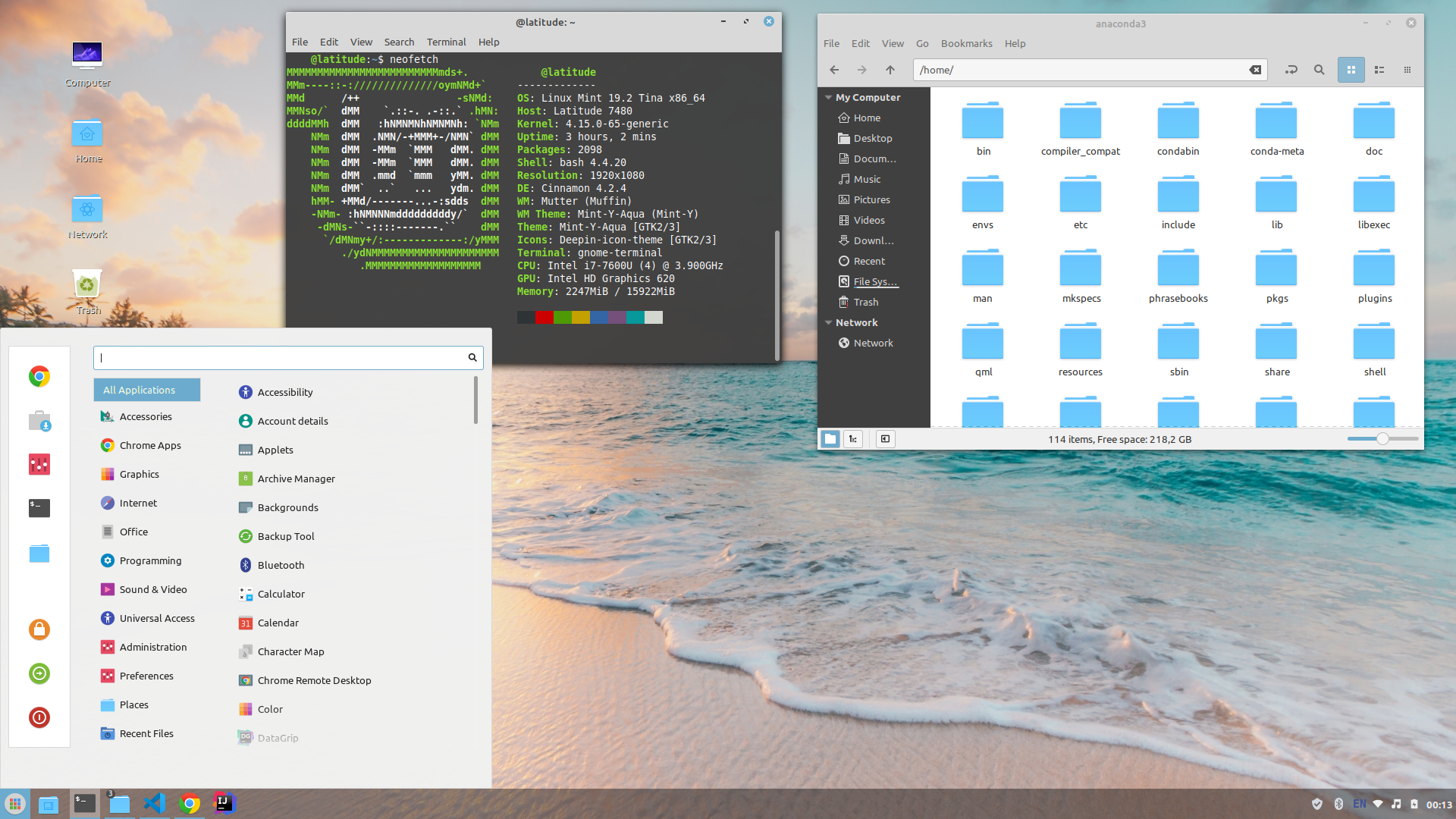Image resolution: width=1456 pixels, height=819 pixels.
Task: Shut down via the menu power icon
Action: (x=39, y=717)
